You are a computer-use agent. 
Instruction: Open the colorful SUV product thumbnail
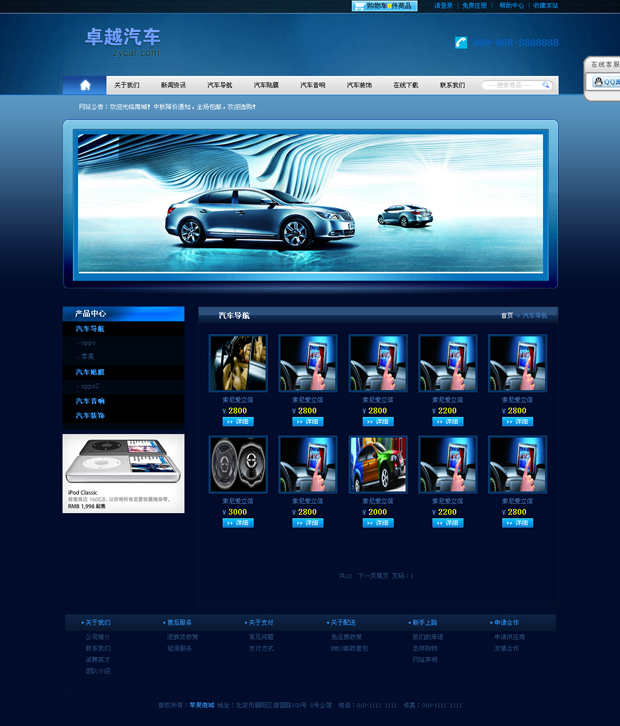377,464
